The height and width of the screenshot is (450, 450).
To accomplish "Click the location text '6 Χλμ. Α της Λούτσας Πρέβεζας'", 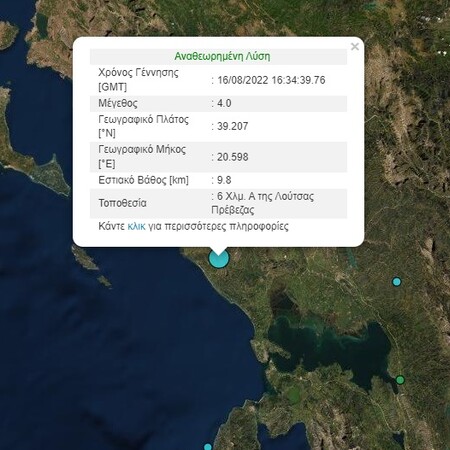I will pyautogui.click(x=263, y=203).
